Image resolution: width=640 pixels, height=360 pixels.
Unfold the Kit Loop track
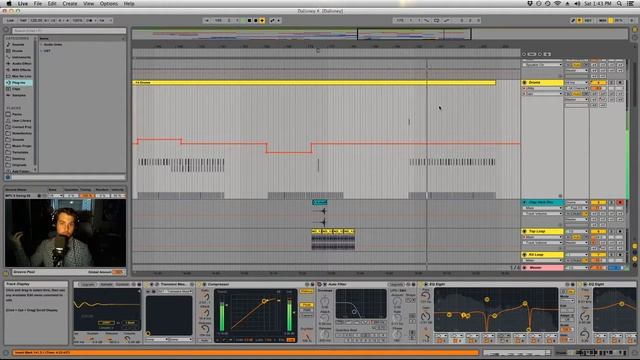(524, 255)
